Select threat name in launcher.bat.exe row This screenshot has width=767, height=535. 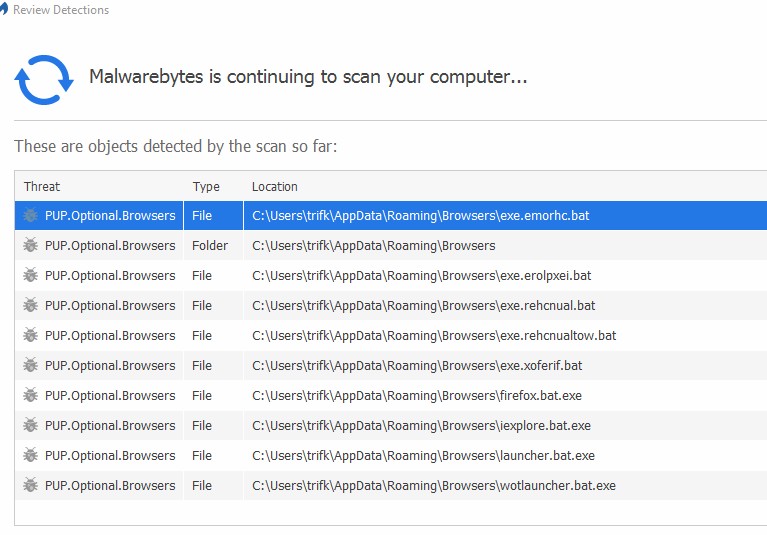[x=110, y=456]
